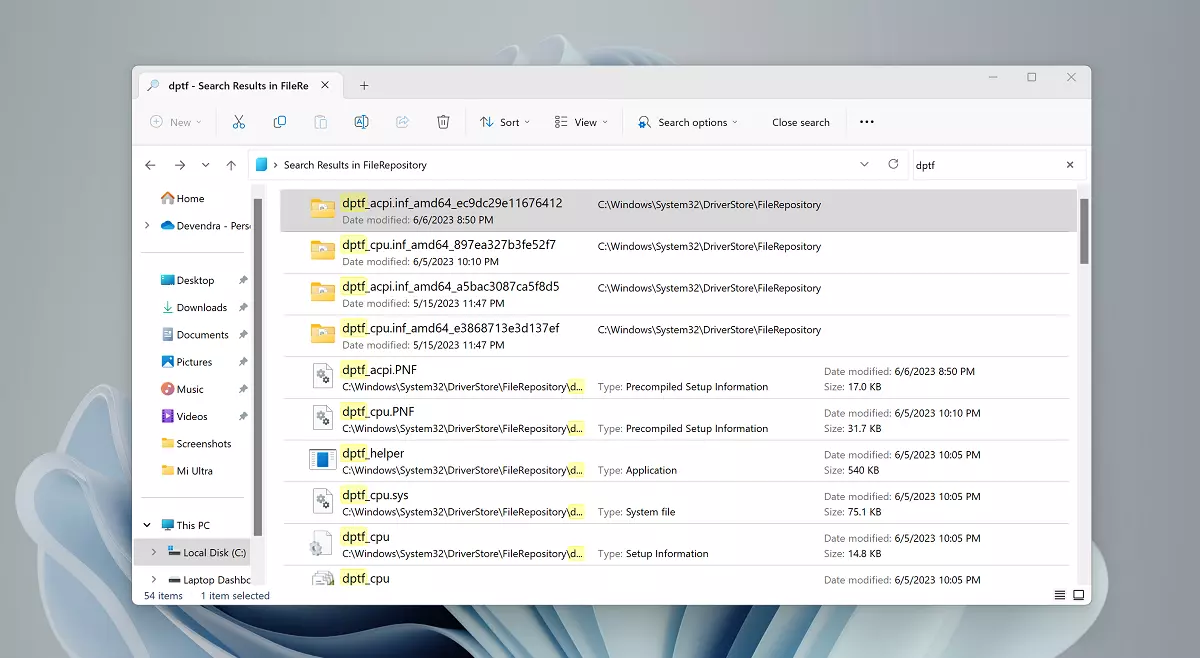Image resolution: width=1200 pixels, height=658 pixels.
Task: Click the dptf_helper application icon
Action: (x=322, y=460)
